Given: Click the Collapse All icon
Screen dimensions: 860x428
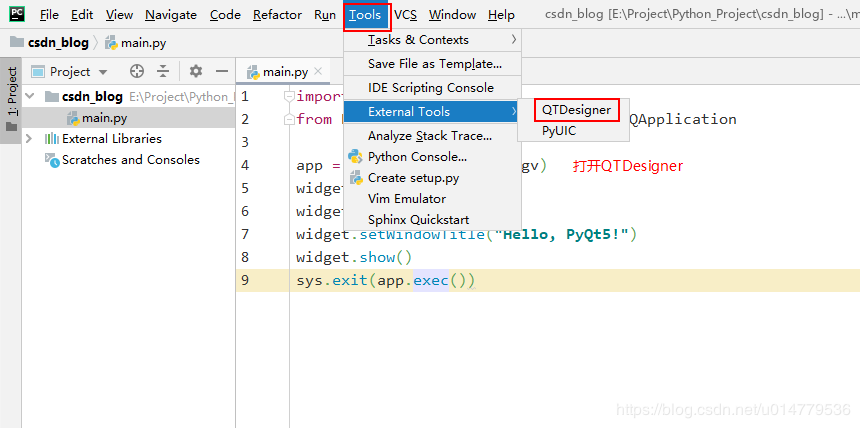Looking at the screenshot, I should [163, 71].
